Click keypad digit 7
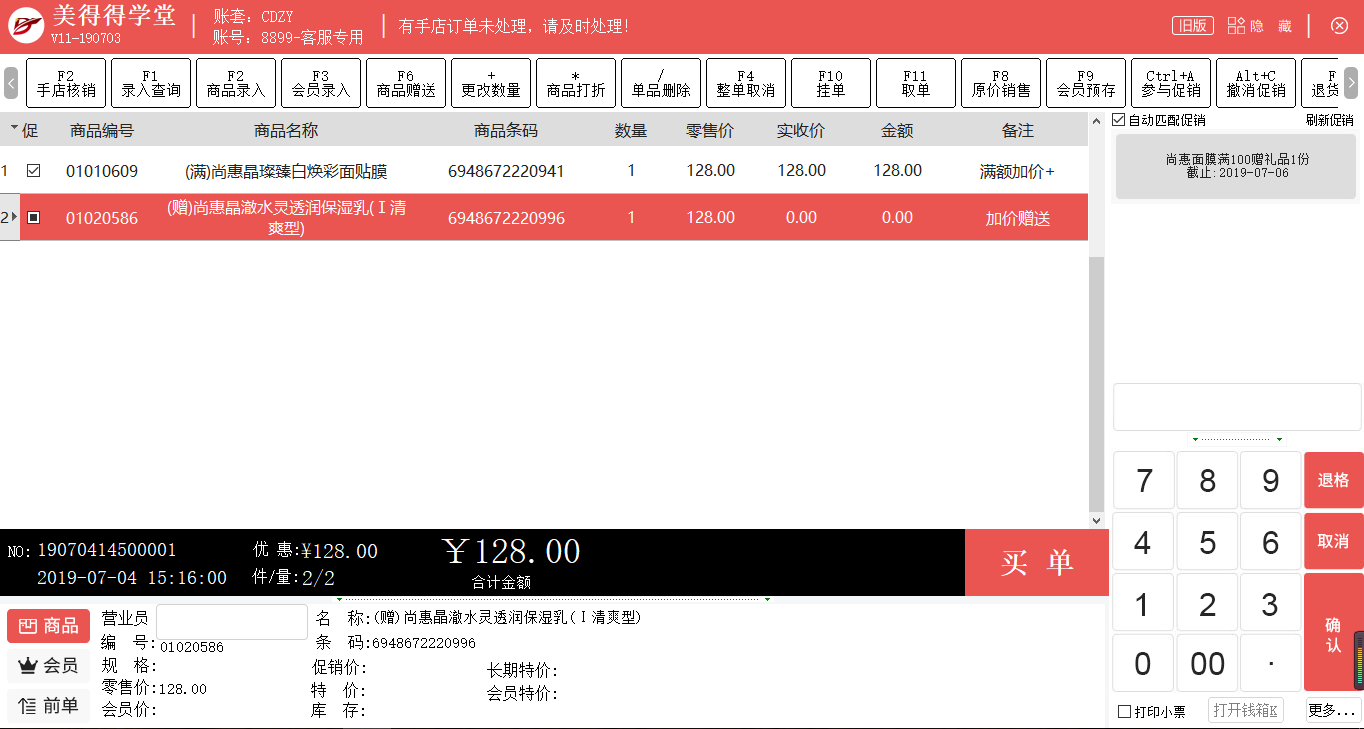The width and height of the screenshot is (1364, 729). [x=1143, y=481]
